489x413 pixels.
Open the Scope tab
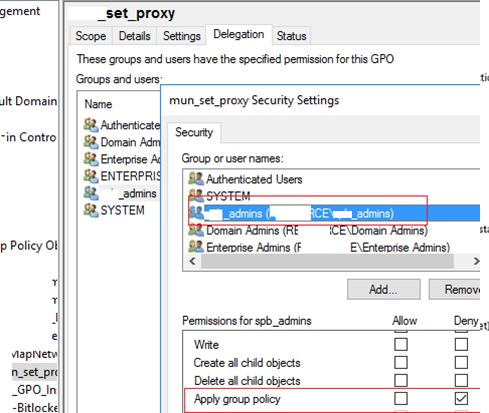pos(91,36)
